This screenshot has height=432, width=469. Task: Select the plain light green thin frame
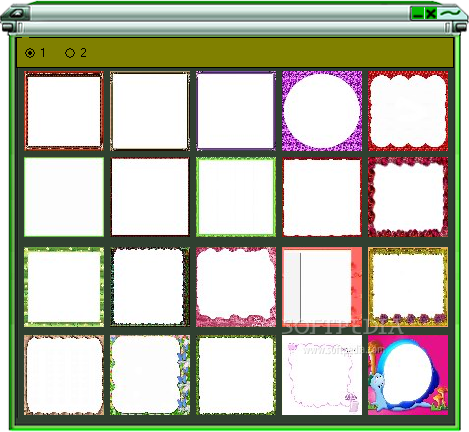64,197
